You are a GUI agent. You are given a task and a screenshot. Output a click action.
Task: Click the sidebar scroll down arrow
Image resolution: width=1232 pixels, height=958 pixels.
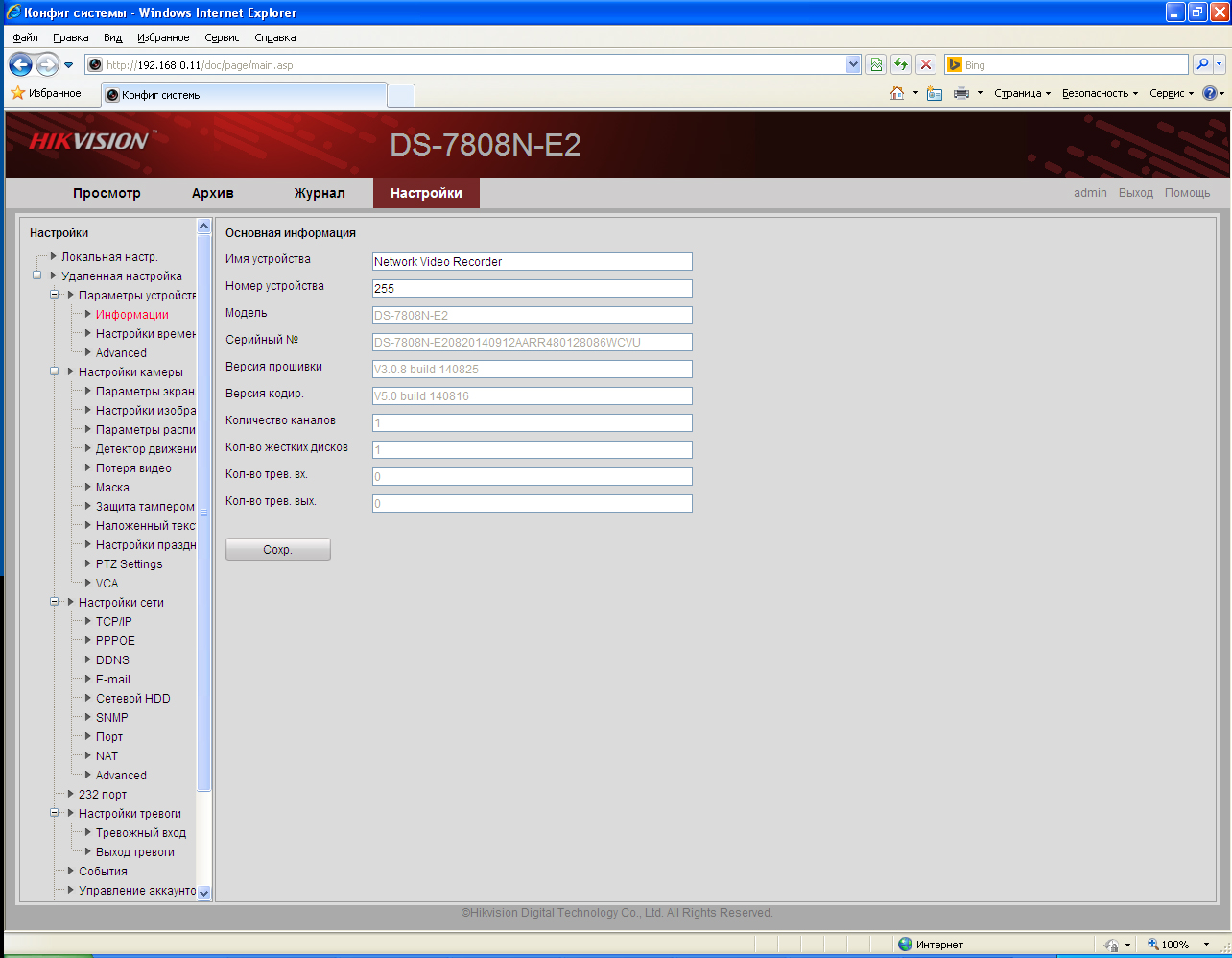pos(203,893)
